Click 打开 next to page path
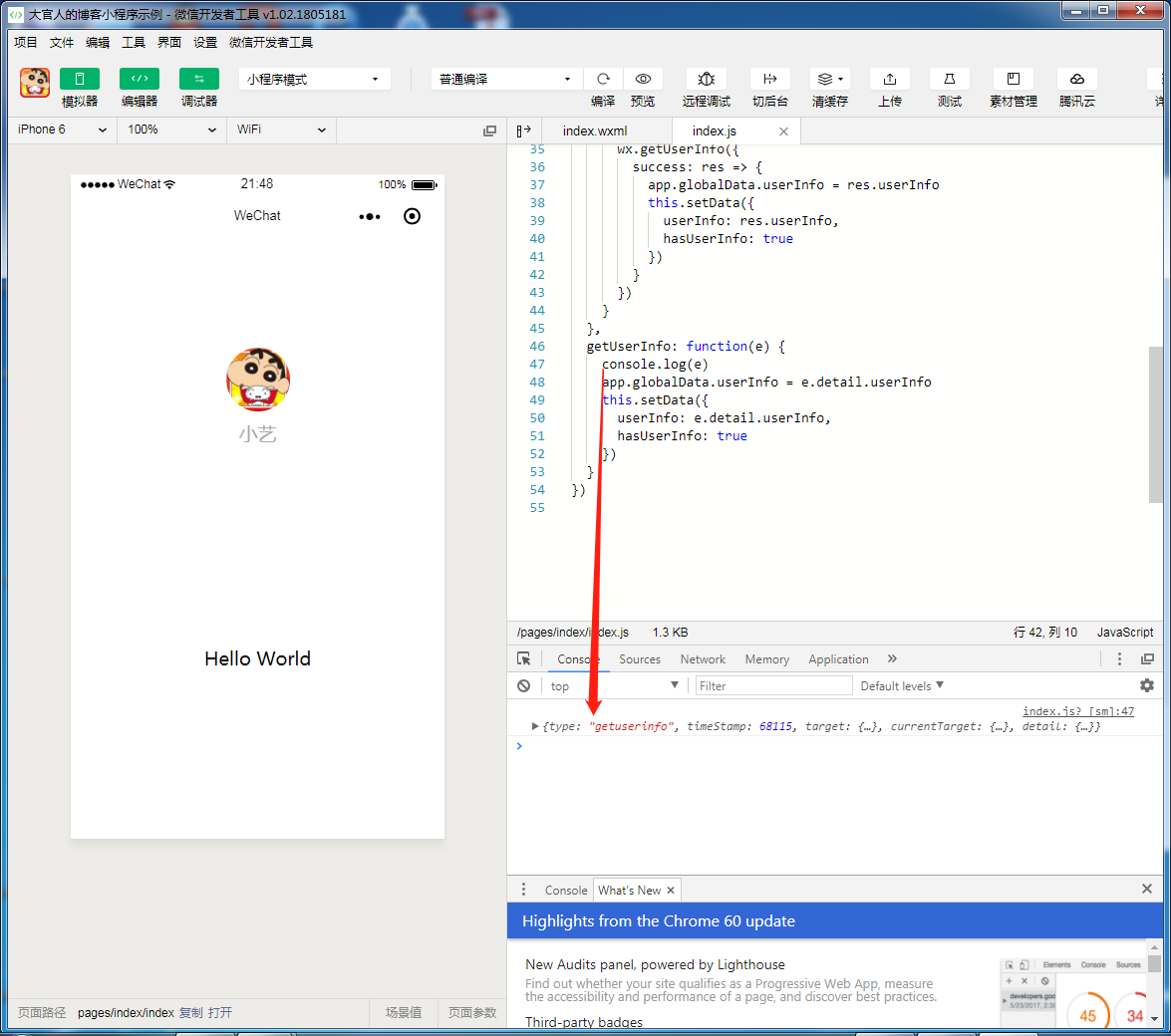The image size is (1171, 1036). click(220, 1013)
